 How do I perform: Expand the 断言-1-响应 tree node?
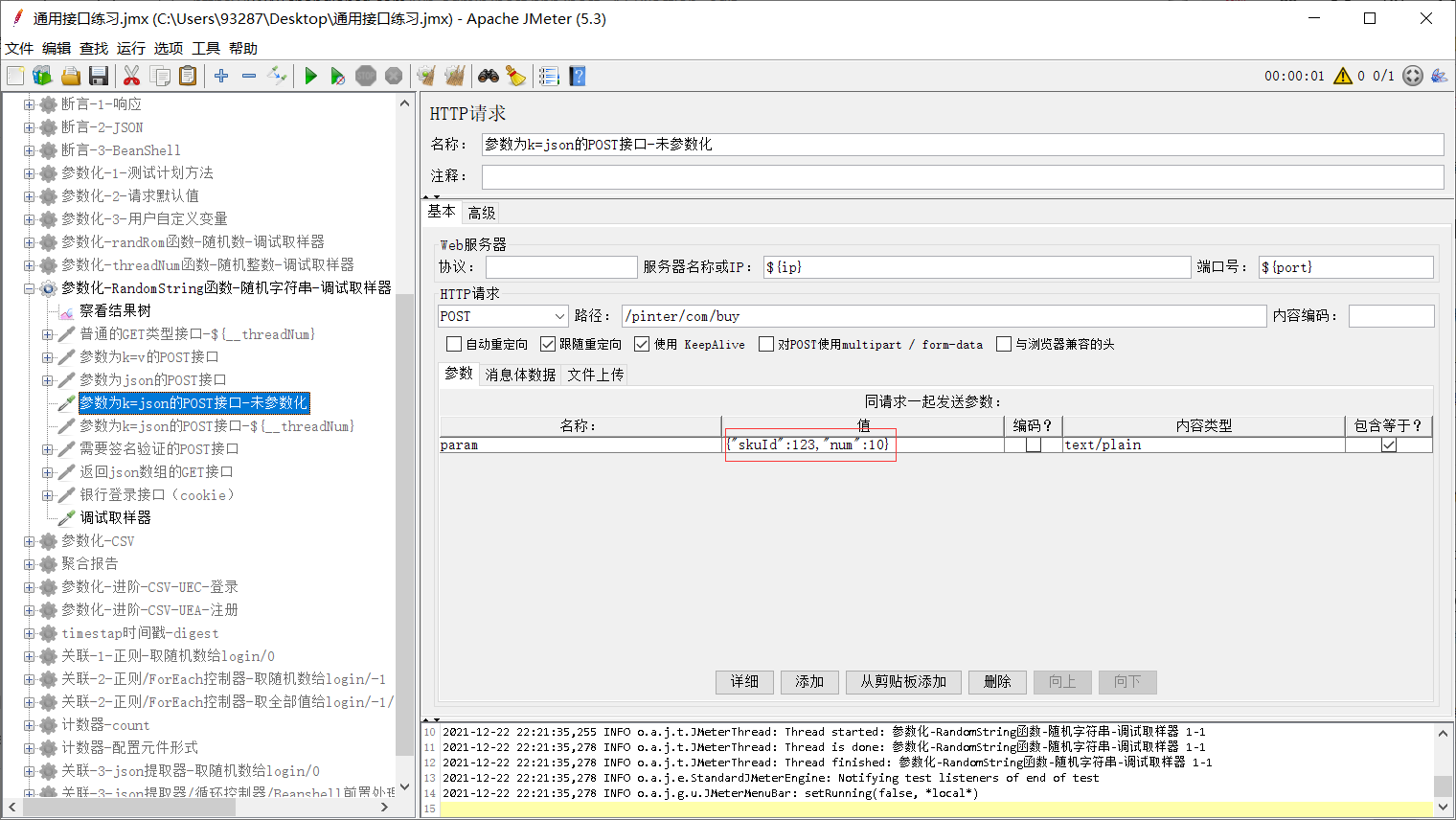[29, 104]
